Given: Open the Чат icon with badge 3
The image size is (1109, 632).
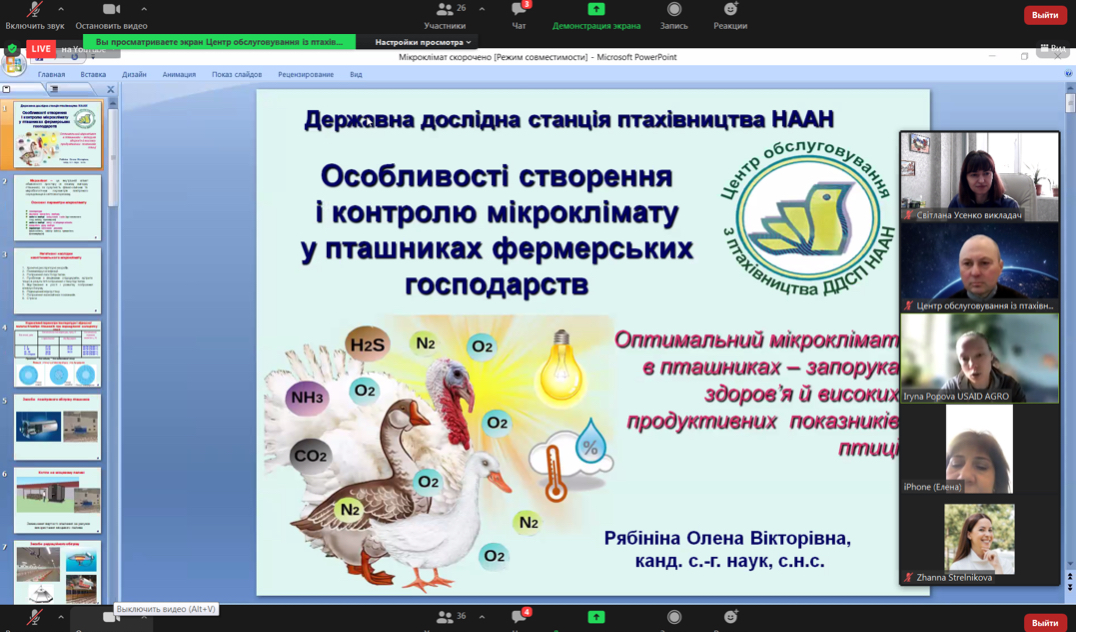Looking at the screenshot, I should point(519,9).
